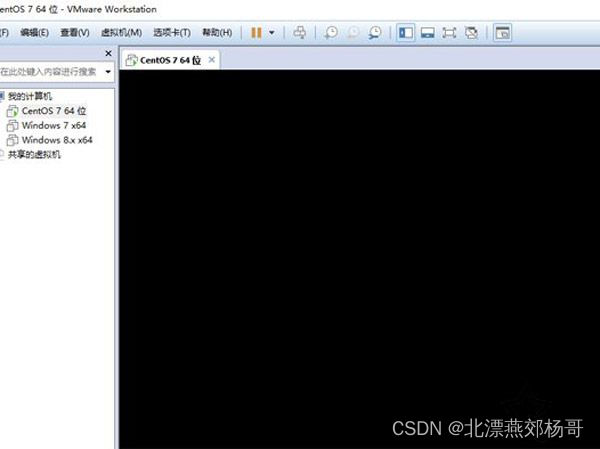
Task: Open the 帮助(H) menu
Action: tap(217, 33)
